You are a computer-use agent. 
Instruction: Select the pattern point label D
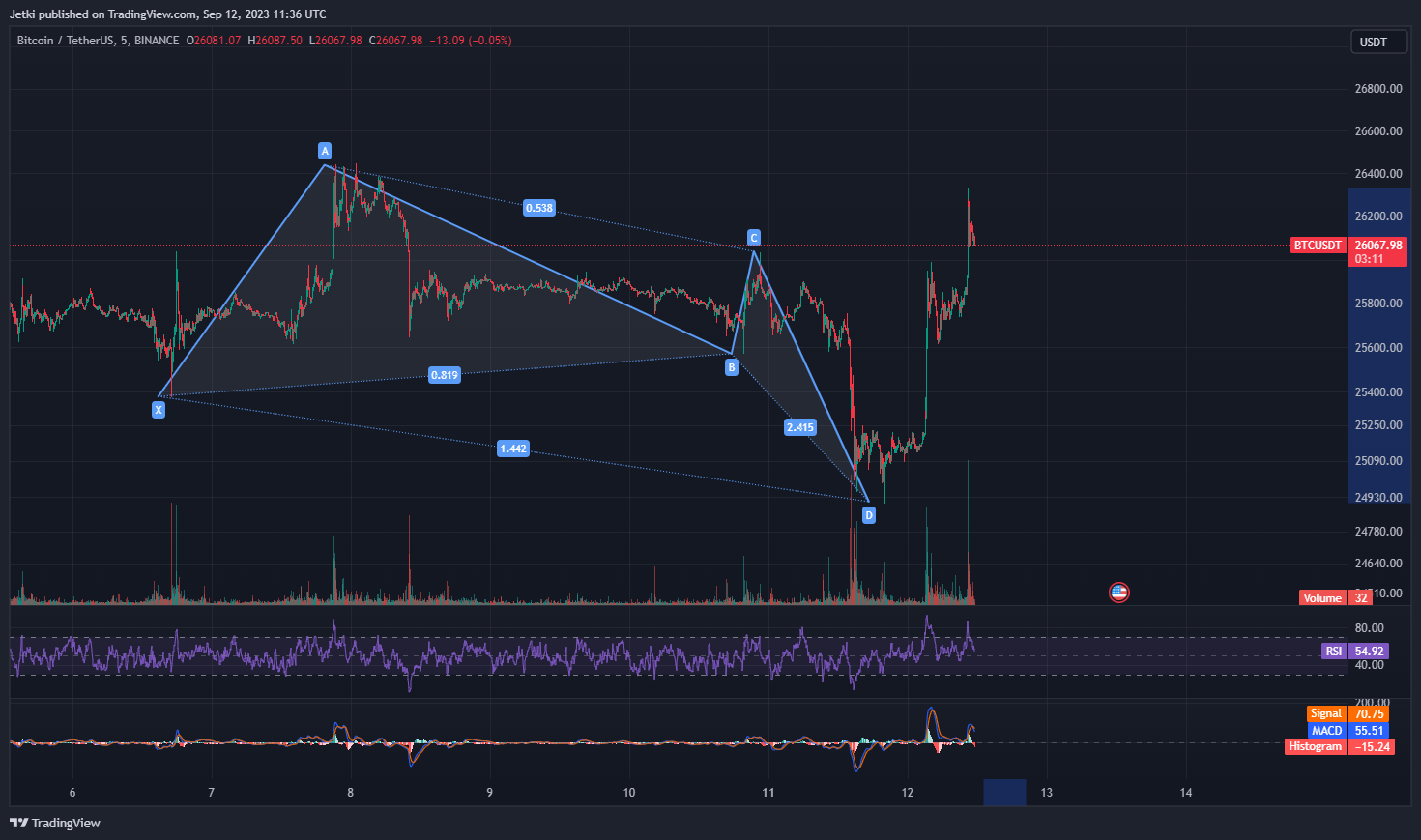pyautogui.click(x=869, y=515)
